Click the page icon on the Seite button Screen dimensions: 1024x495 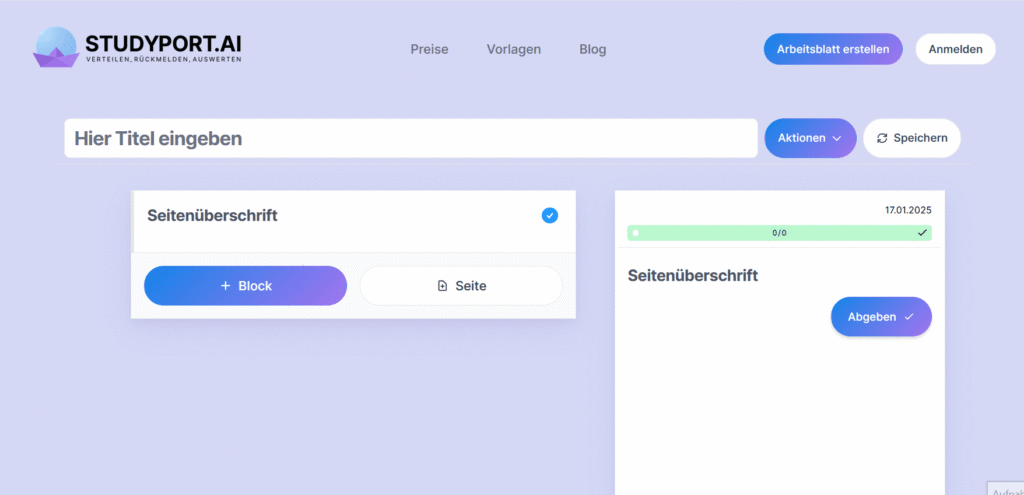pyautogui.click(x=442, y=286)
